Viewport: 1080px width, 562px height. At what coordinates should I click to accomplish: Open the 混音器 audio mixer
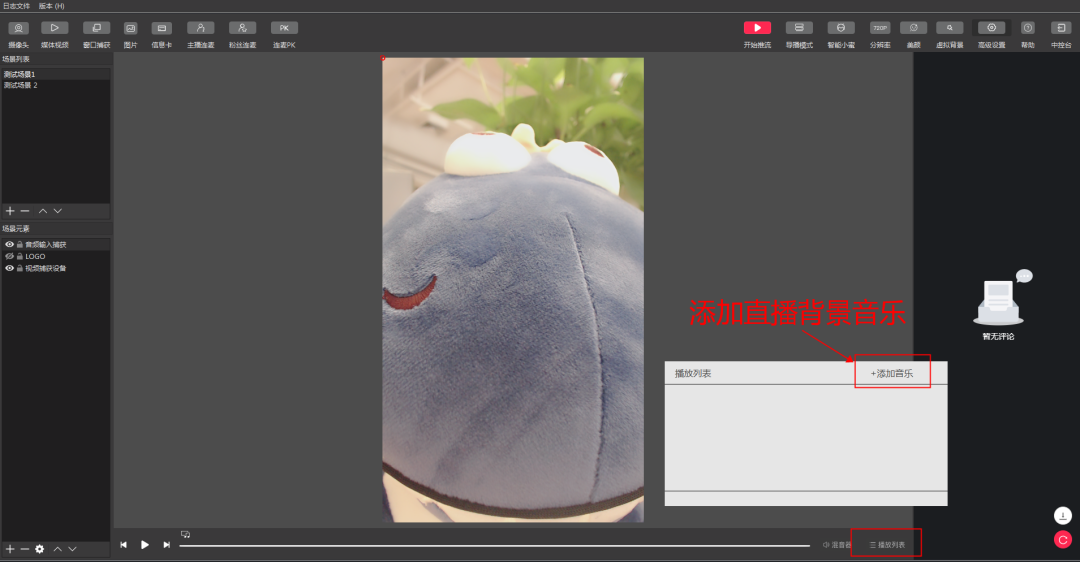point(837,545)
